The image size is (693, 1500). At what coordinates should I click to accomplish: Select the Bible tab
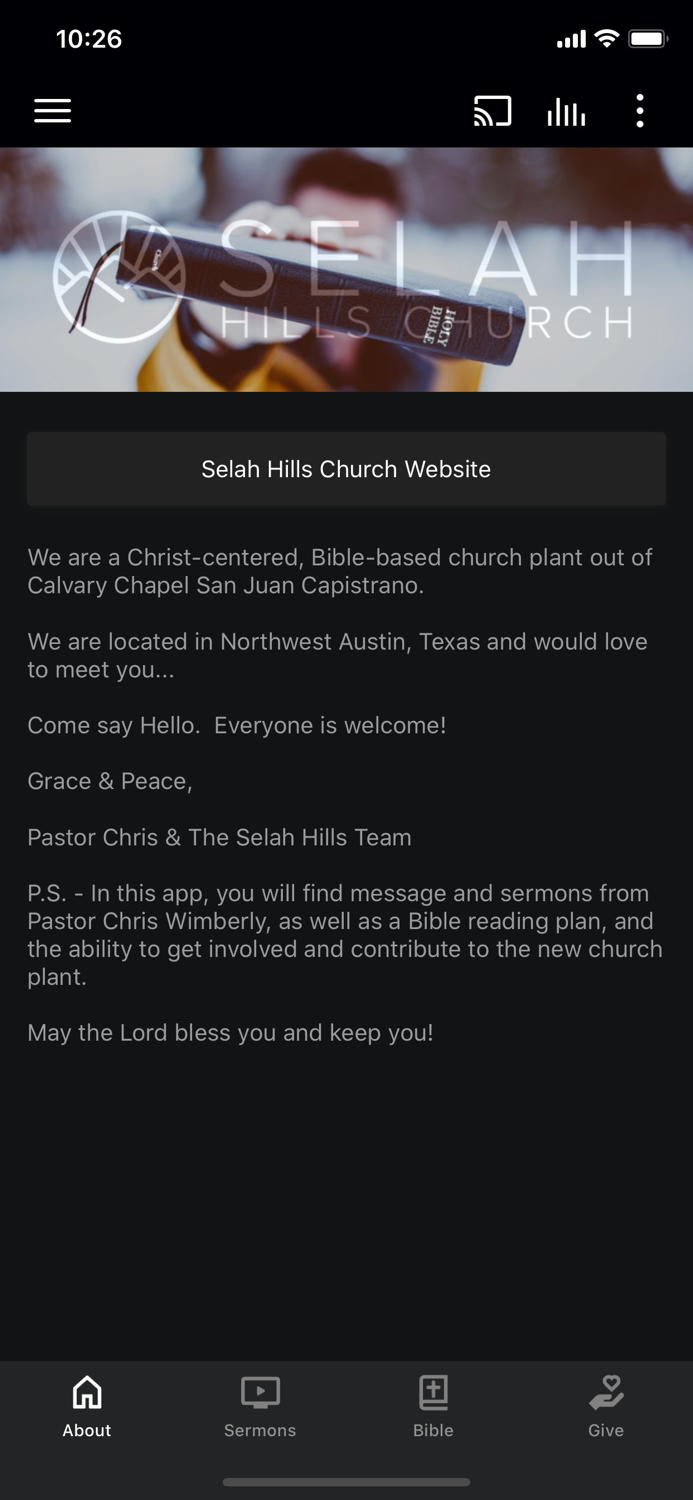[x=433, y=1406]
